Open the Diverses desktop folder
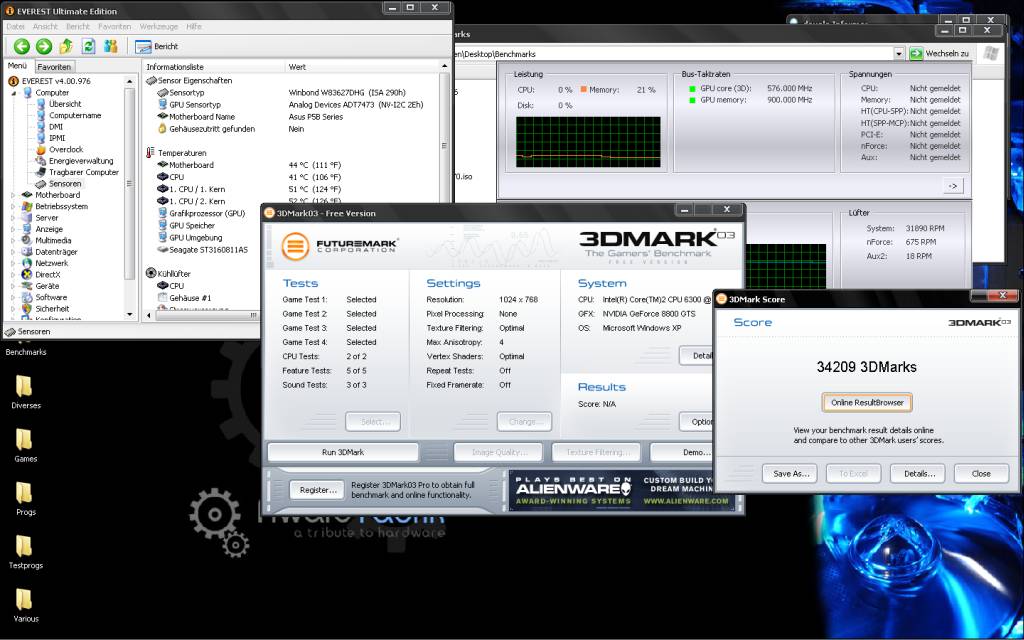Image resolution: width=1024 pixels, height=640 pixels. tap(25, 392)
